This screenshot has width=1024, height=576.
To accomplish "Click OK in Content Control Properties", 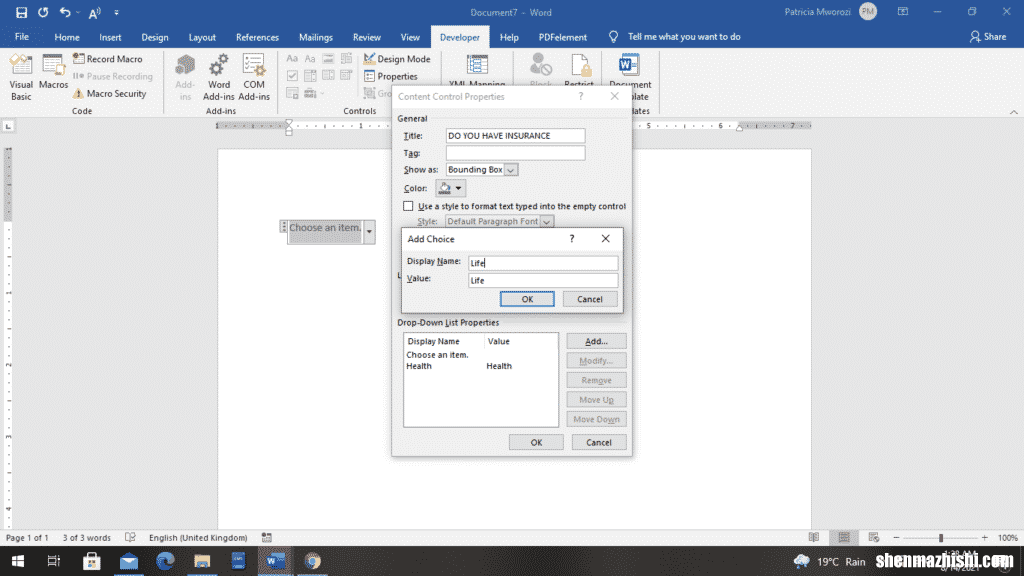I will pyautogui.click(x=536, y=442).
